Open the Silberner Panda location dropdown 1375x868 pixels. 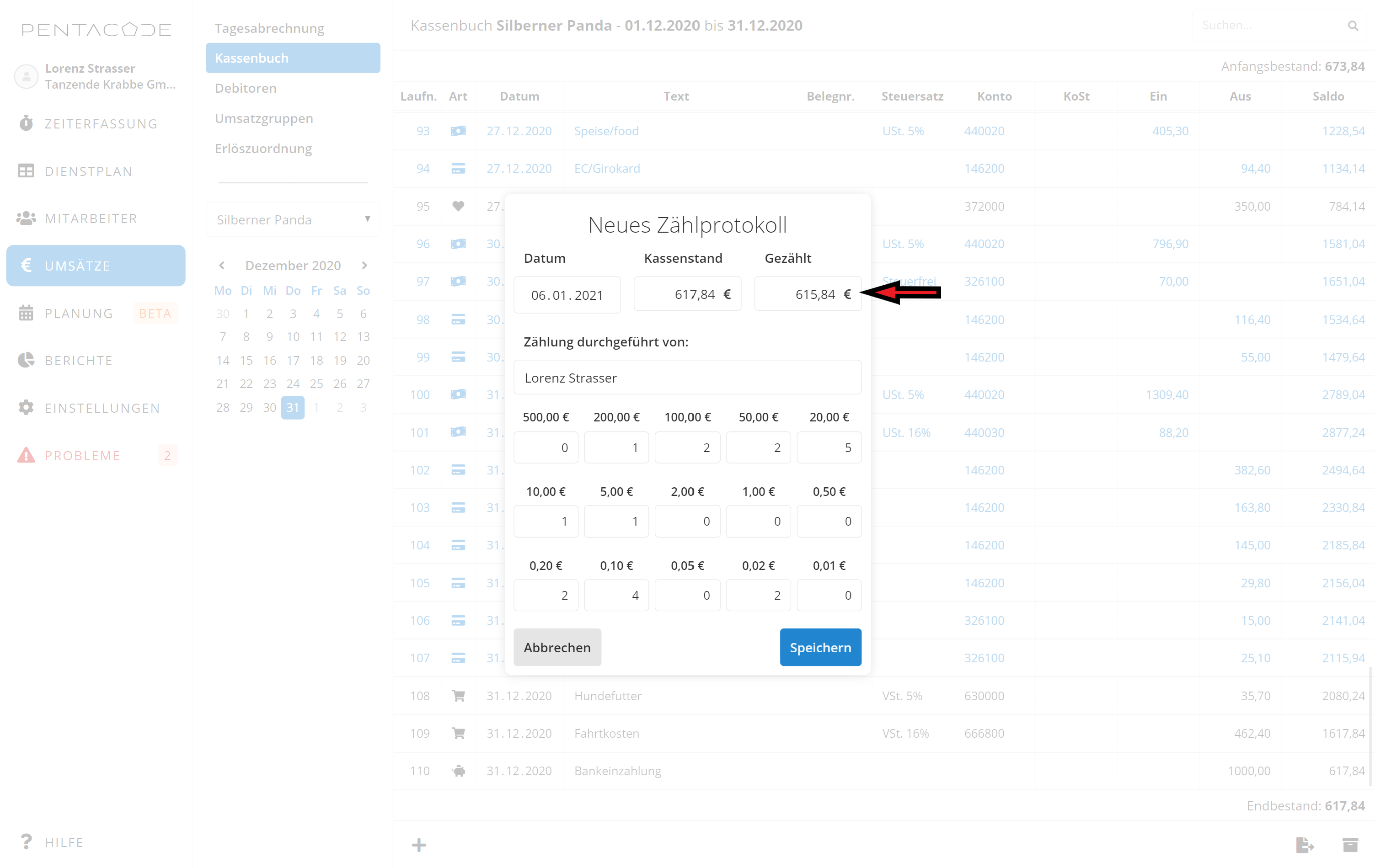tap(293, 219)
